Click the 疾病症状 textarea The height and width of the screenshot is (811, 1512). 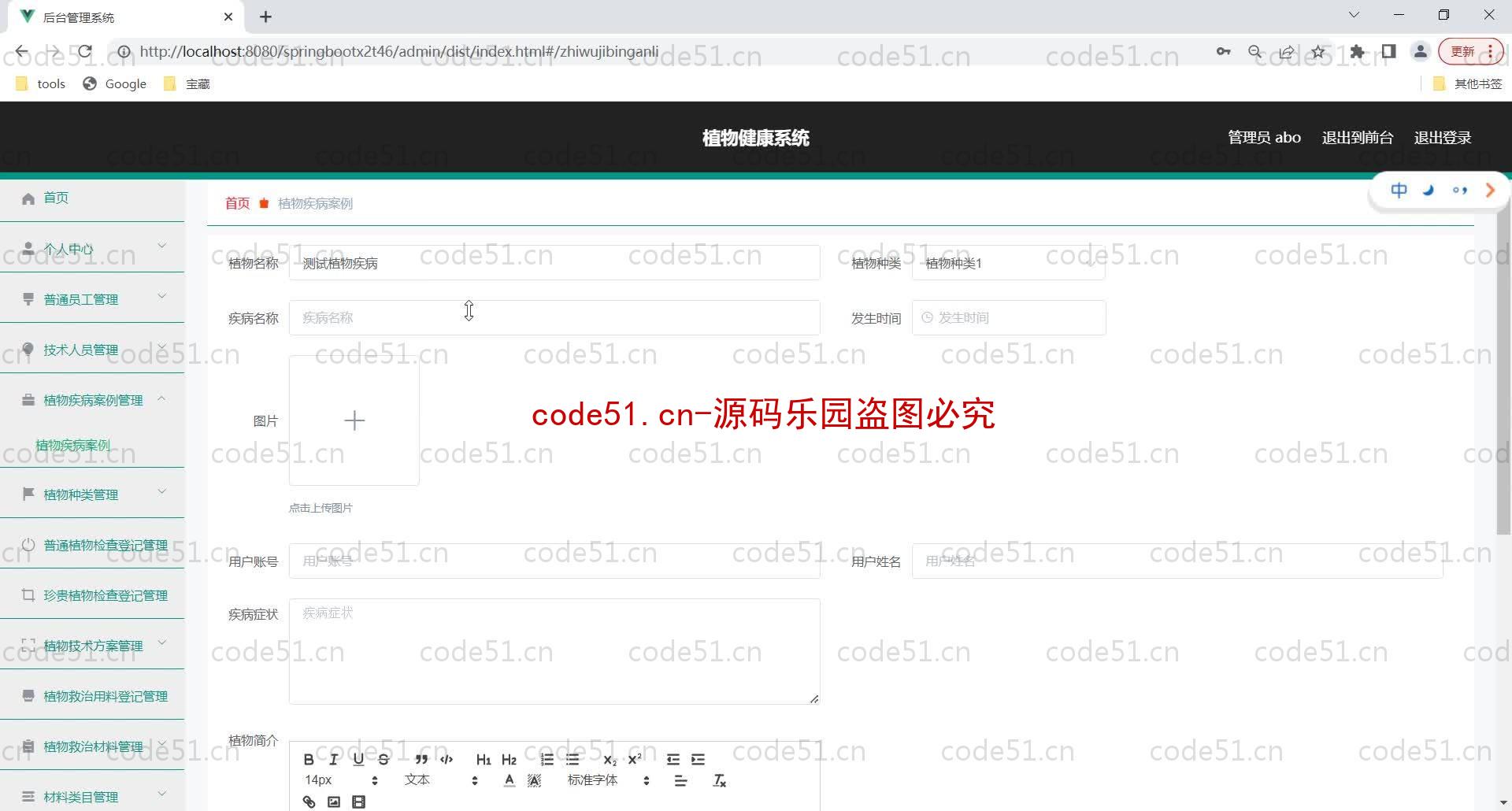pyautogui.click(x=554, y=651)
